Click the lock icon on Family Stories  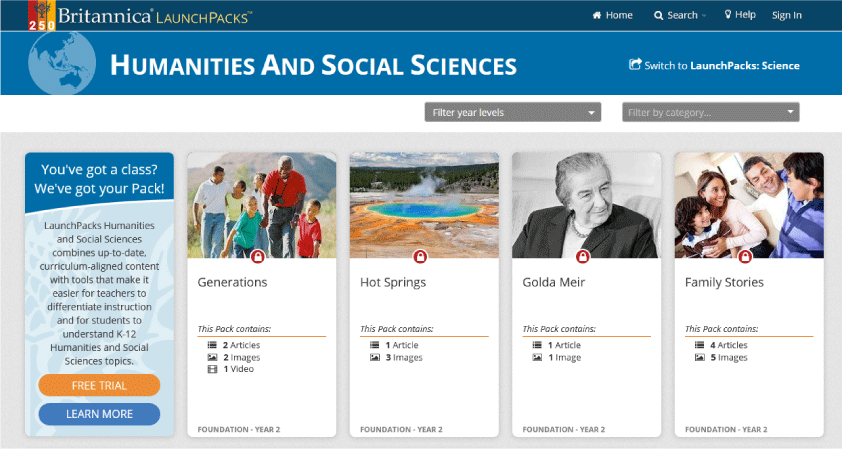click(x=746, y=257)
